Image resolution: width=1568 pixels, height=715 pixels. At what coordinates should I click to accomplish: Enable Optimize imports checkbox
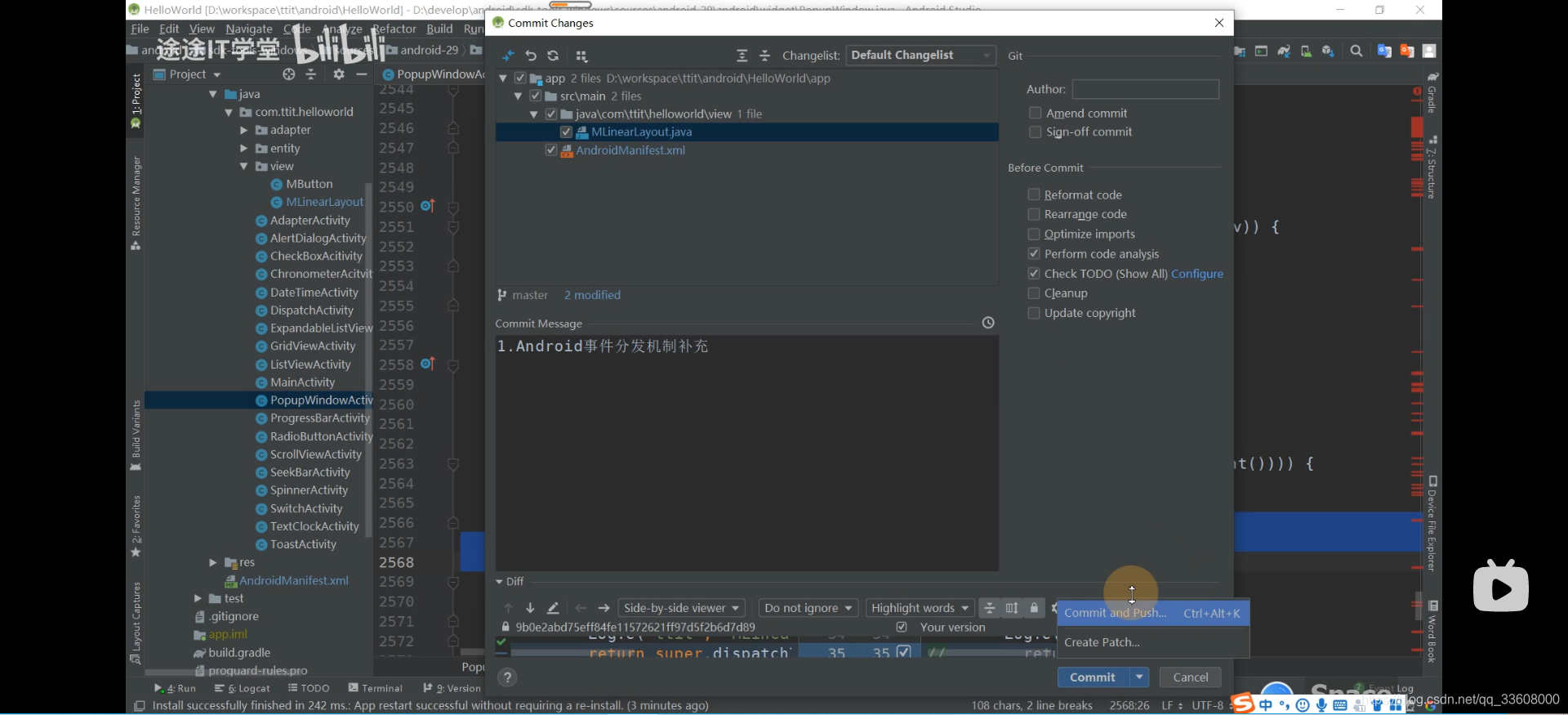(1034, 234)
